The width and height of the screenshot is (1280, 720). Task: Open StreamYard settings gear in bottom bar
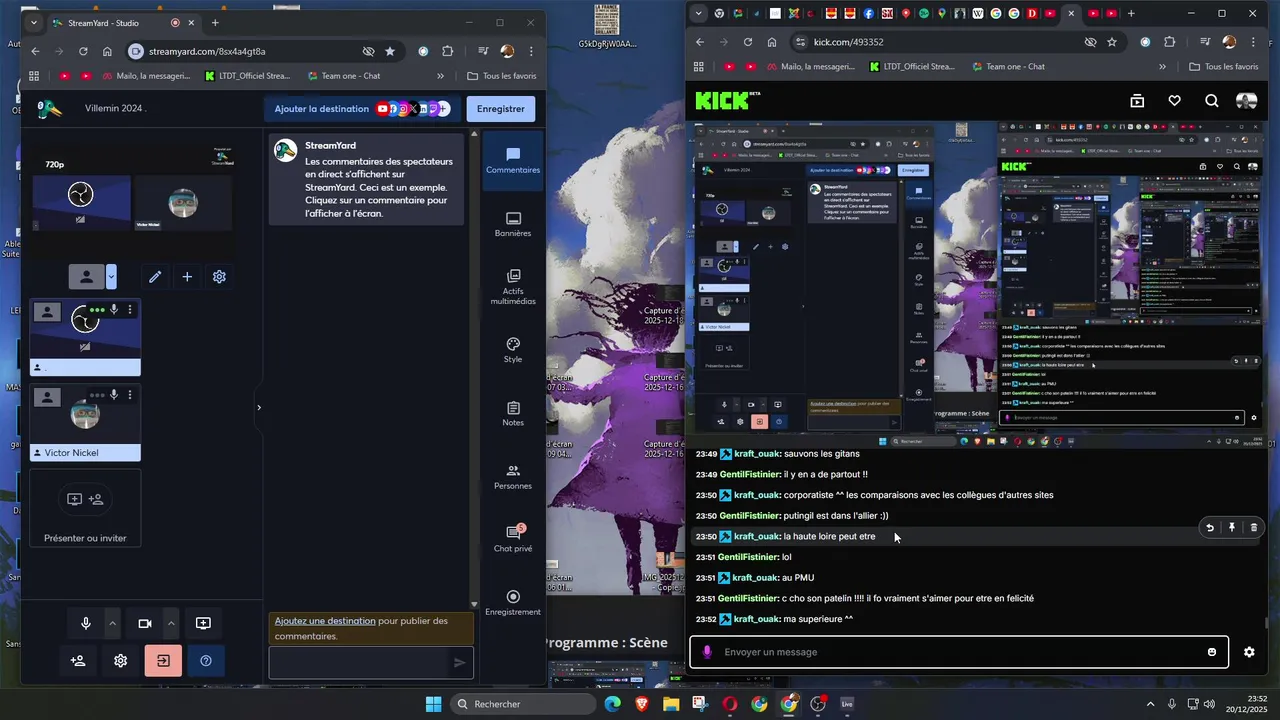coord(120,661)
